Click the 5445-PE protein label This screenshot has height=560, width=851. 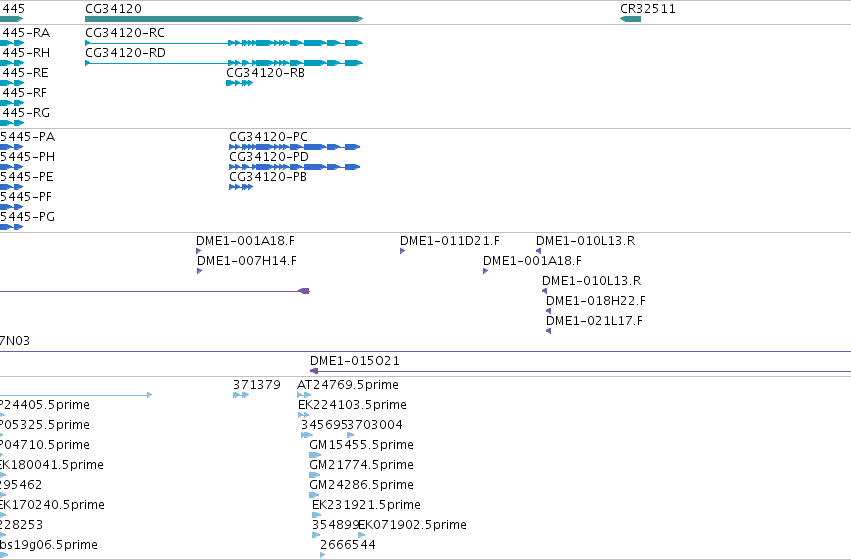(x=27, y=176)
